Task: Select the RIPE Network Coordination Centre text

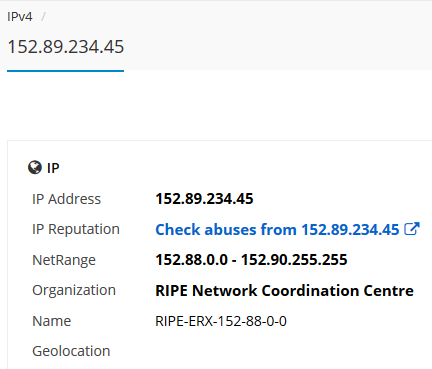Action: 284,290
